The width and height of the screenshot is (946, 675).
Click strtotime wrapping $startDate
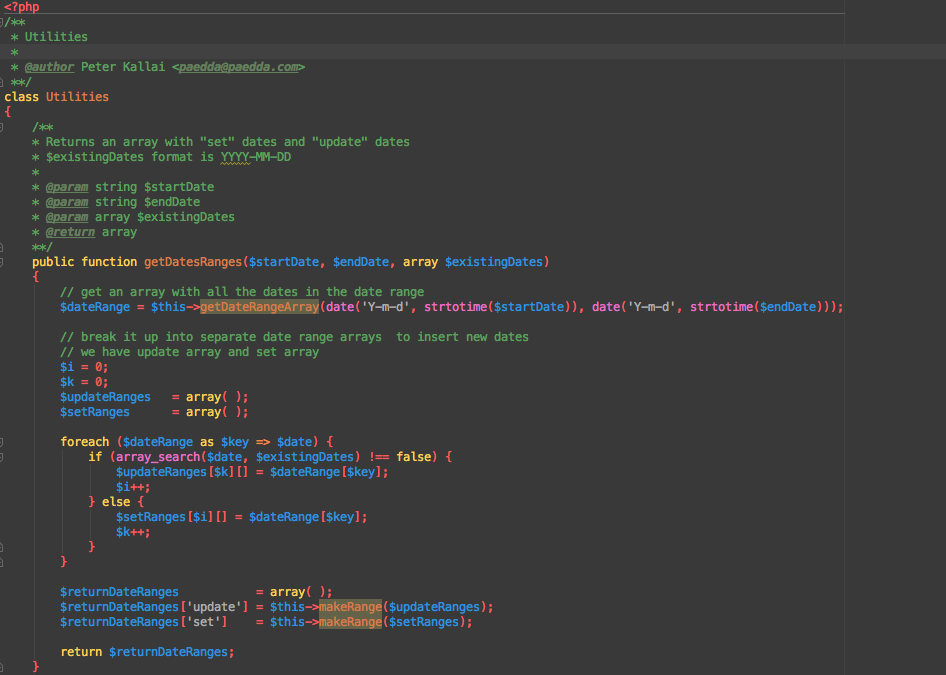click(456, 307)
